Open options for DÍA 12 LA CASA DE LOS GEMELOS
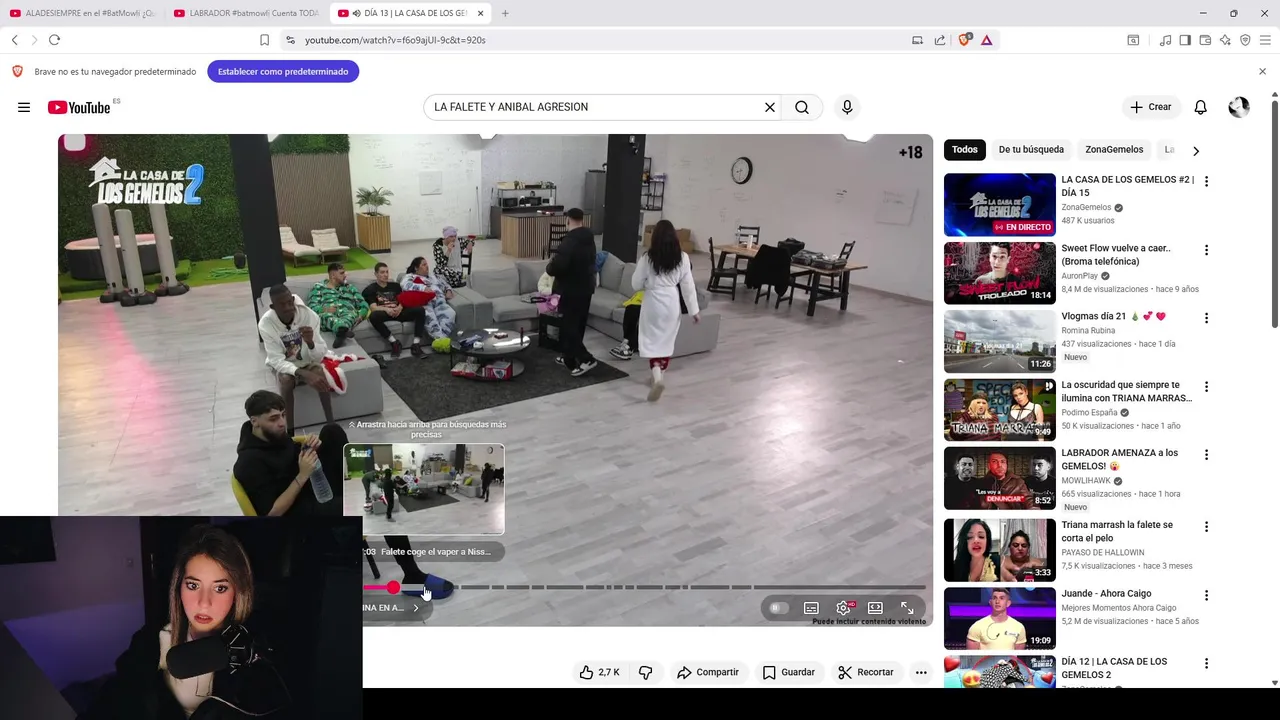The width and height of the screenshot is (1280, 720). click(x=1206, y=663)
